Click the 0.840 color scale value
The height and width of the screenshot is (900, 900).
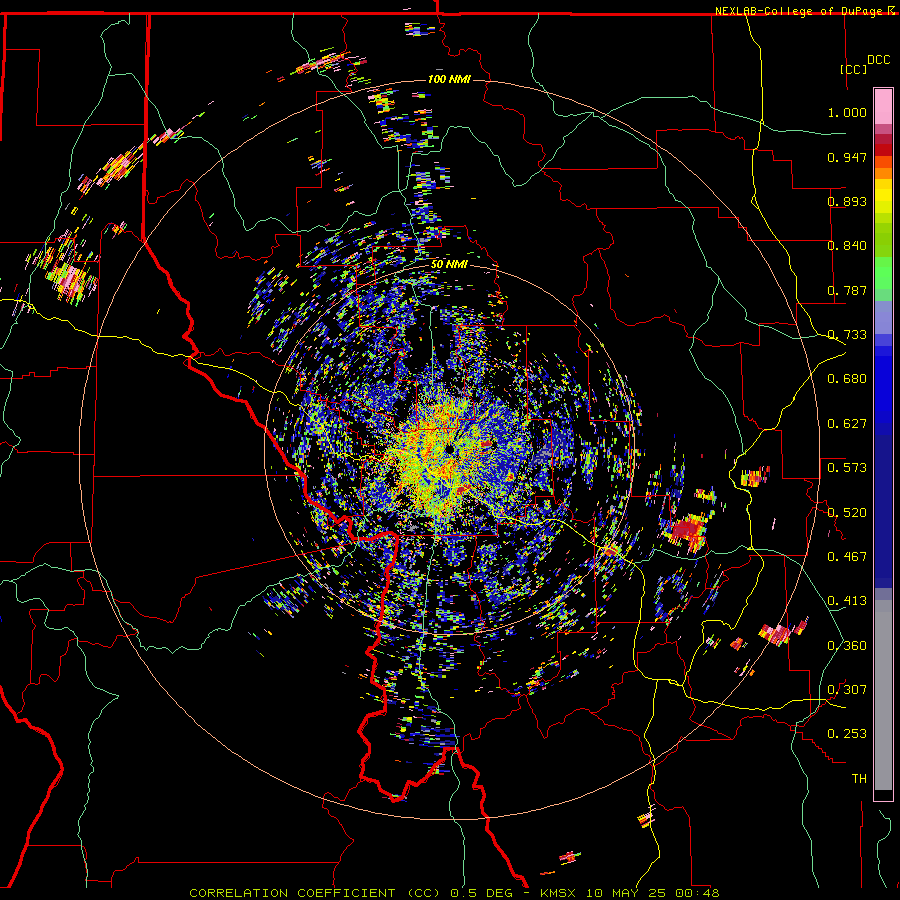[847, 246]
